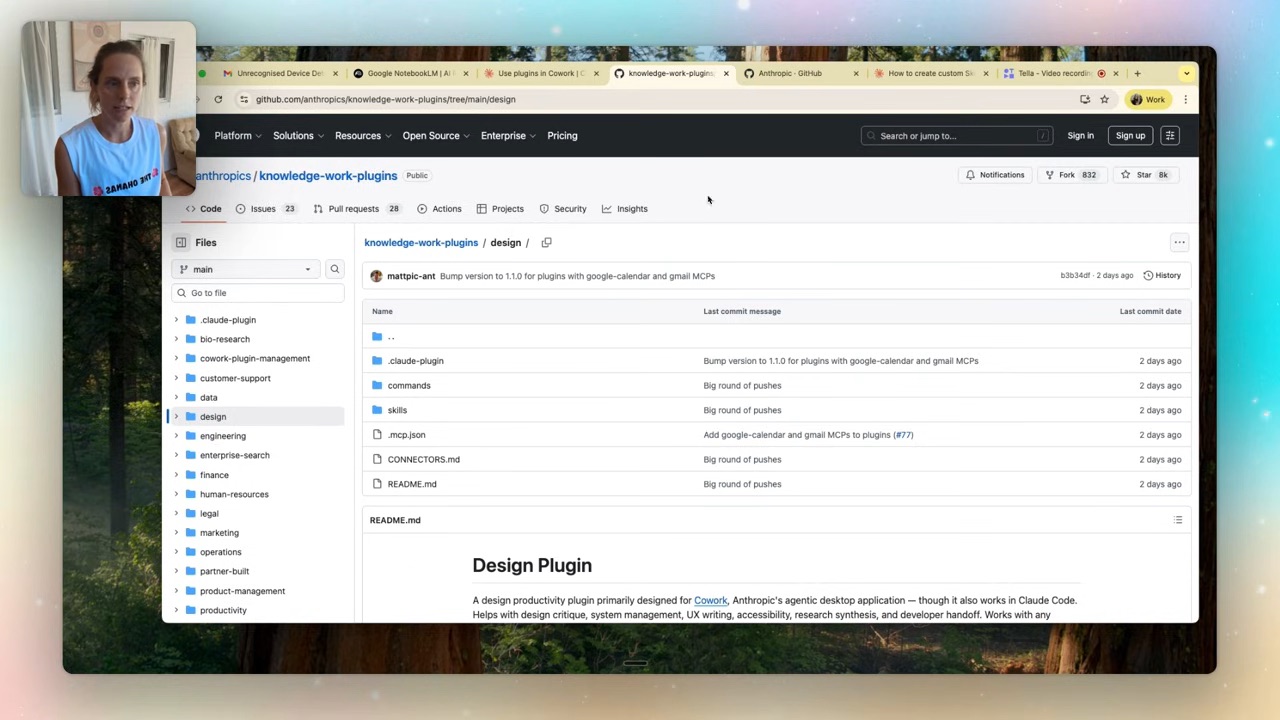Screen dimensions: 1280x720
Task: Expand the Open Source menu
Action: coord(436,136)
